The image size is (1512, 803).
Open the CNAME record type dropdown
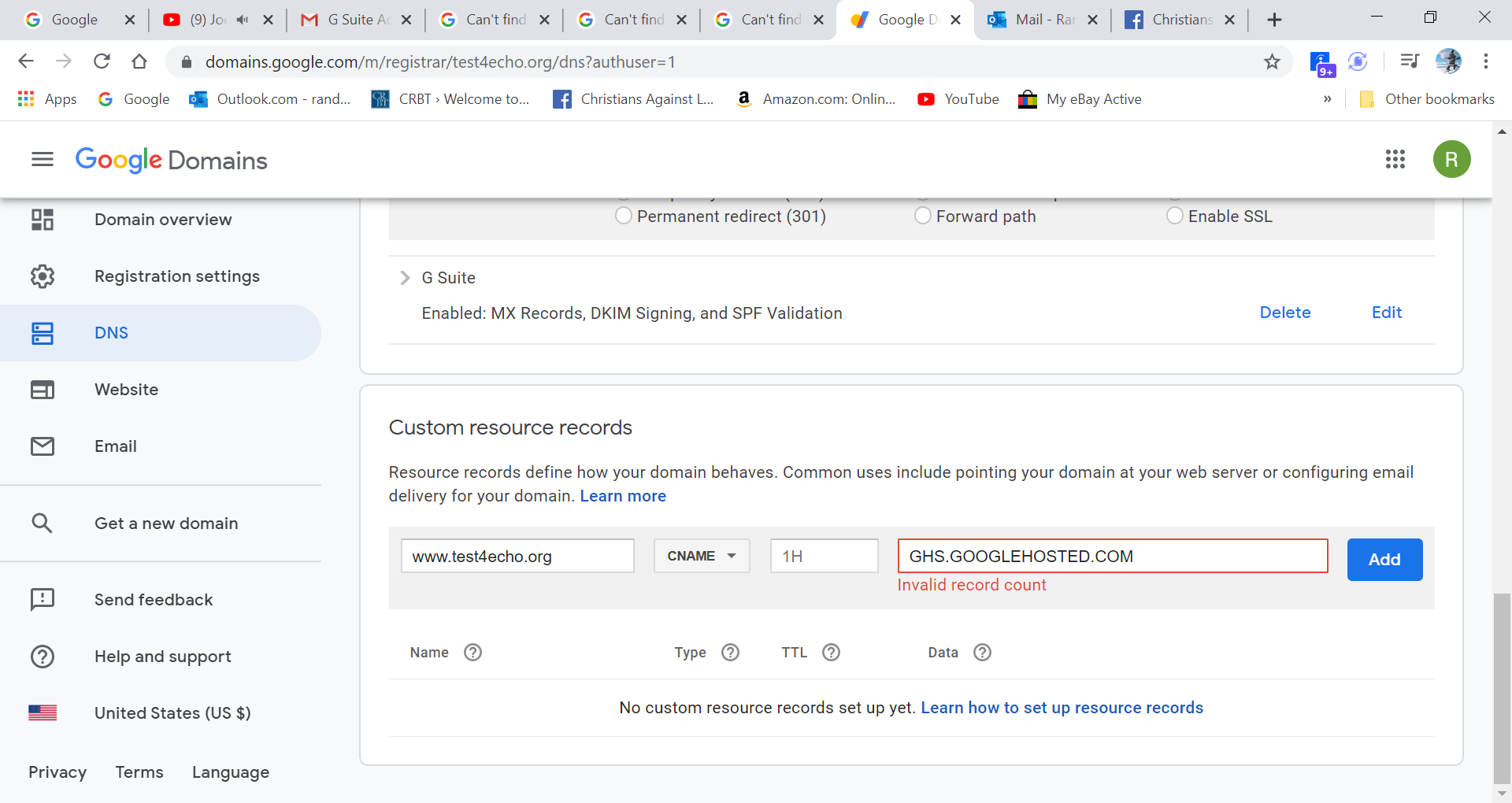(702, 556)
